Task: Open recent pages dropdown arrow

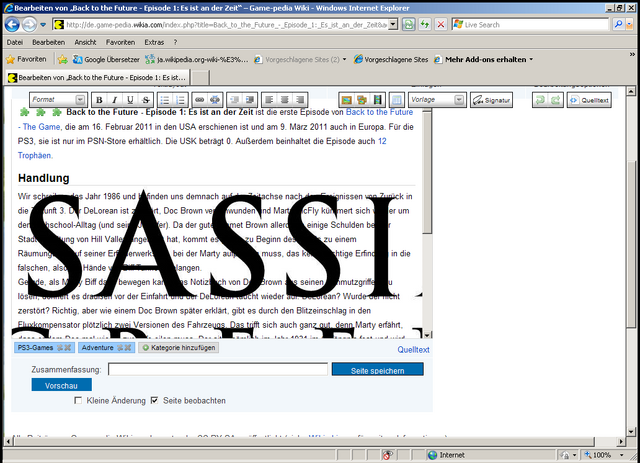Action: click(x=43, y=25)
